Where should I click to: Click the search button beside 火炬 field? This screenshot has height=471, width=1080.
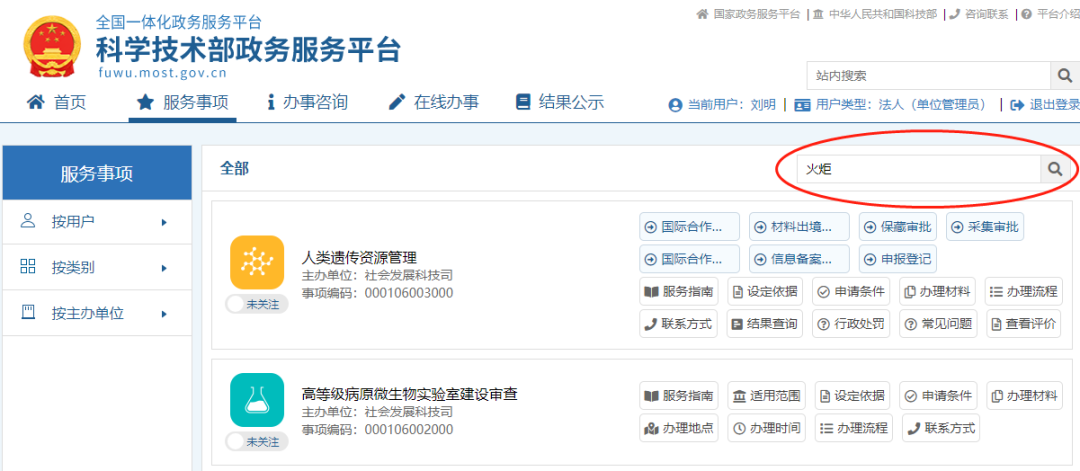[1055, 169]
